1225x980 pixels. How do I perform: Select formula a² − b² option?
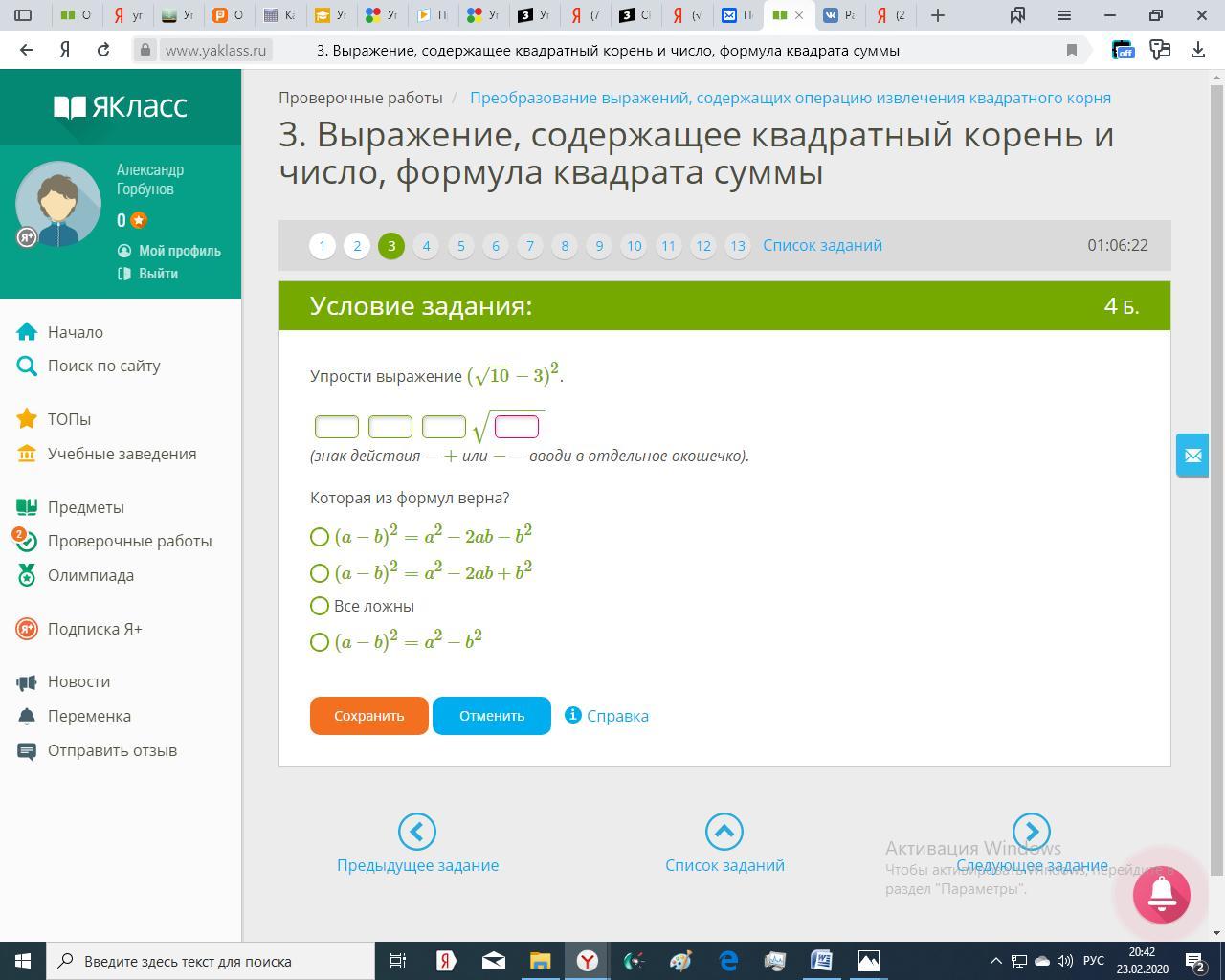320,642
